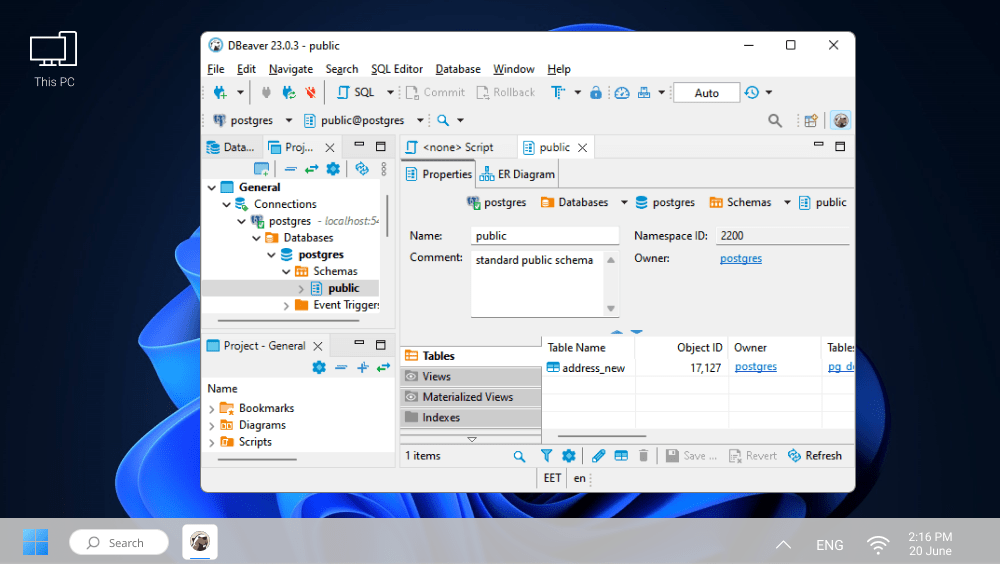Click the search icon in table list footer
1000x564 pixels.
[519, 456]
